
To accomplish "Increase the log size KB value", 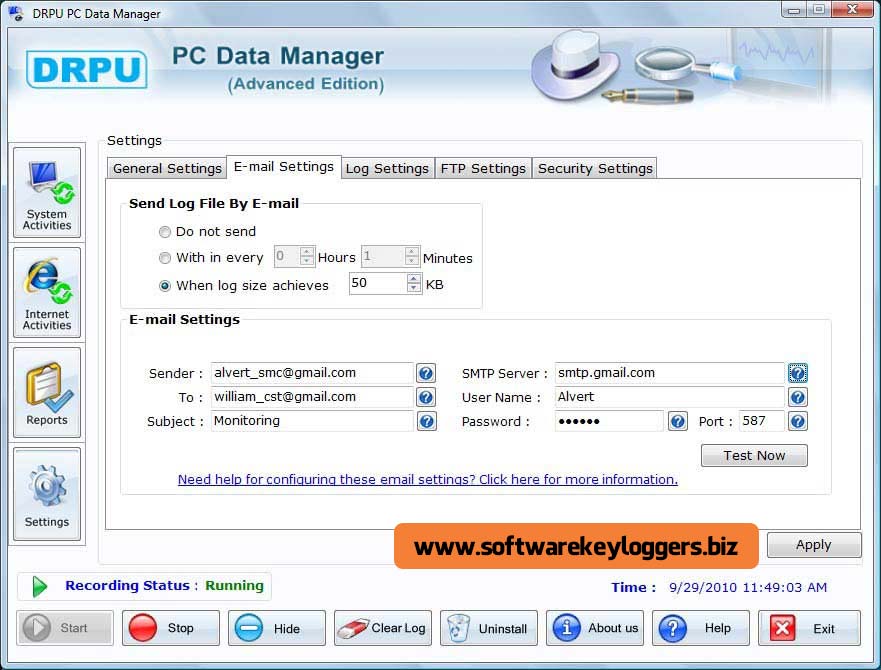I will (414, 279).
